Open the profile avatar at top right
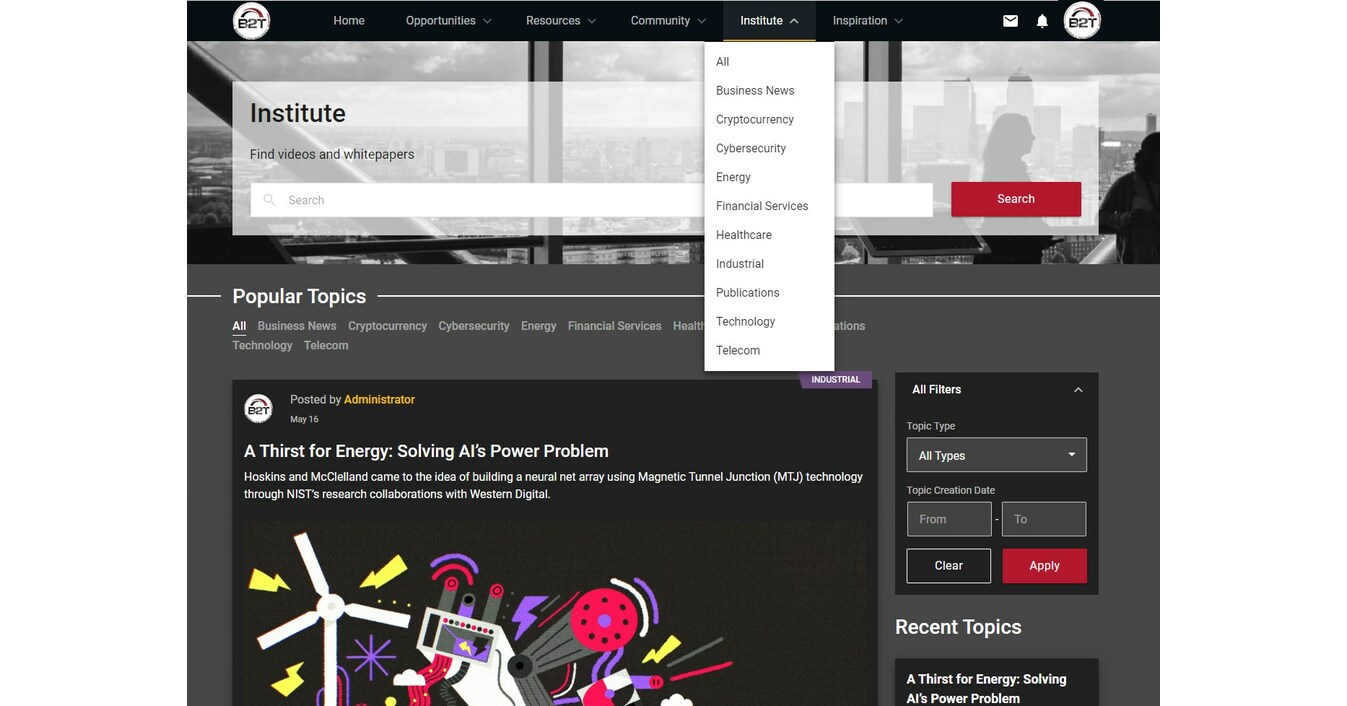 tap(1082, 20)
